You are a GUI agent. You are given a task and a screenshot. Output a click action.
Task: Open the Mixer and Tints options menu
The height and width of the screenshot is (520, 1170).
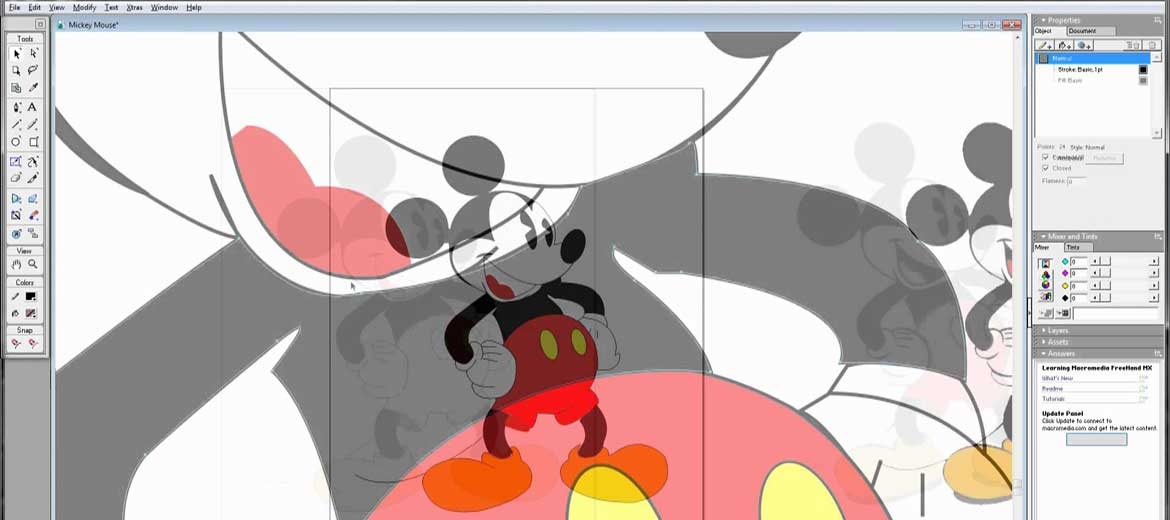[x=1156, y=236]
